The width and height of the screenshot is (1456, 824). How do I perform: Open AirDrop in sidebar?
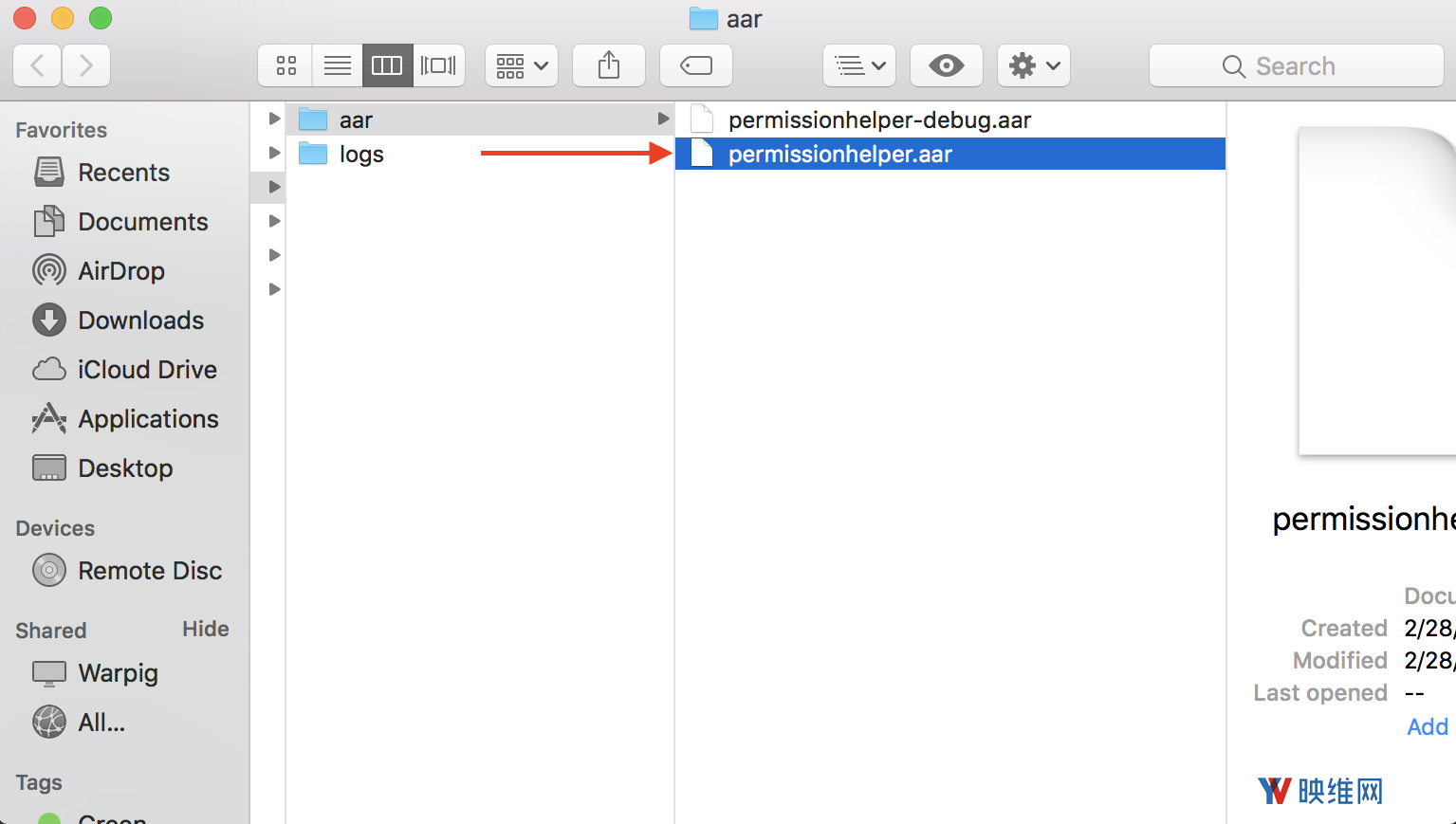[120, 271]
